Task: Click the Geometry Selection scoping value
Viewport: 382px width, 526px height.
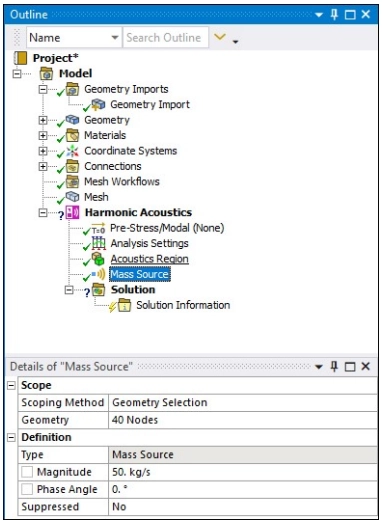Action: pyautogui.click(x=243, y=403)
